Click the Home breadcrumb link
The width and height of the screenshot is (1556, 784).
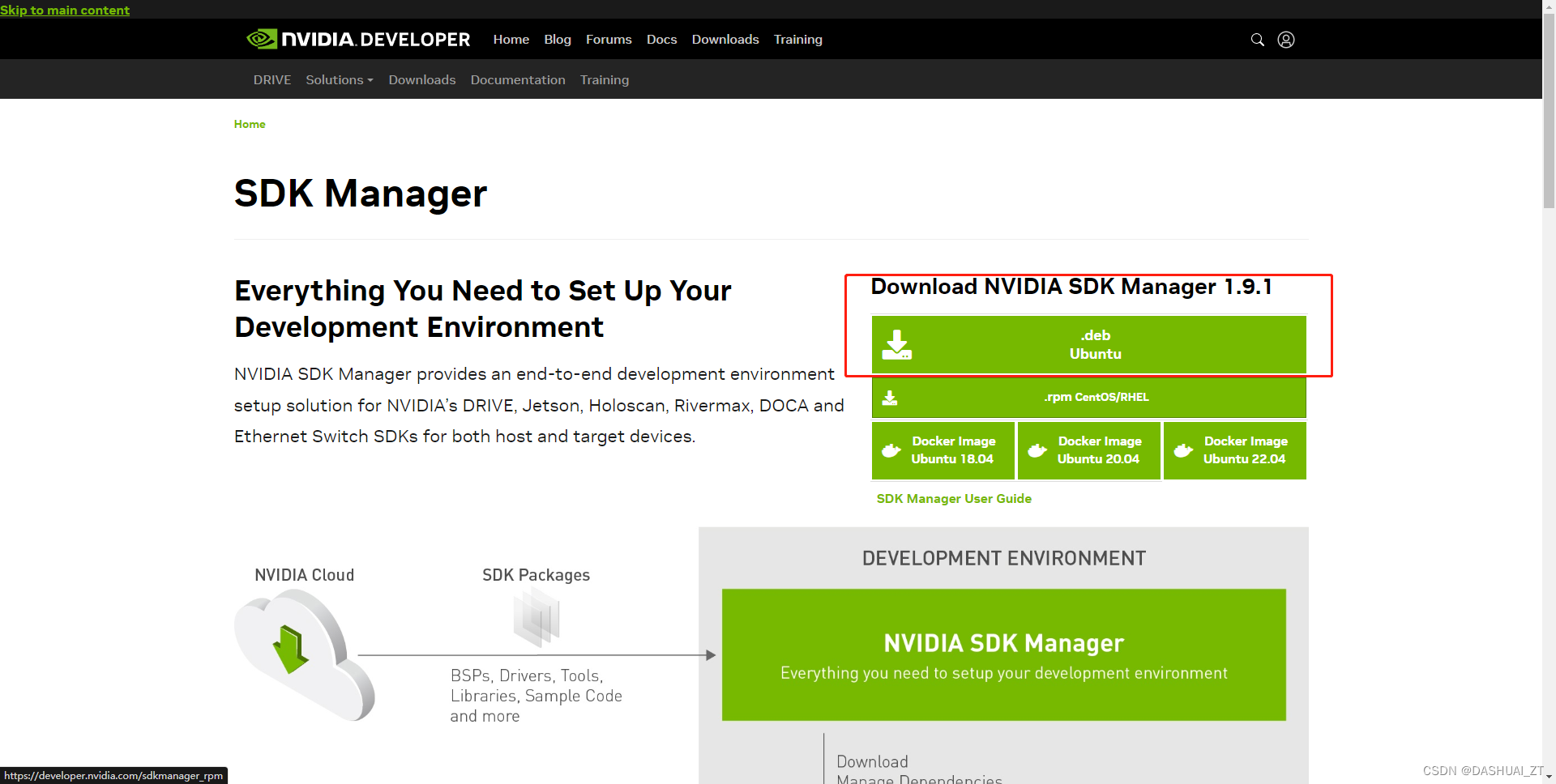(x=250, y=124)
